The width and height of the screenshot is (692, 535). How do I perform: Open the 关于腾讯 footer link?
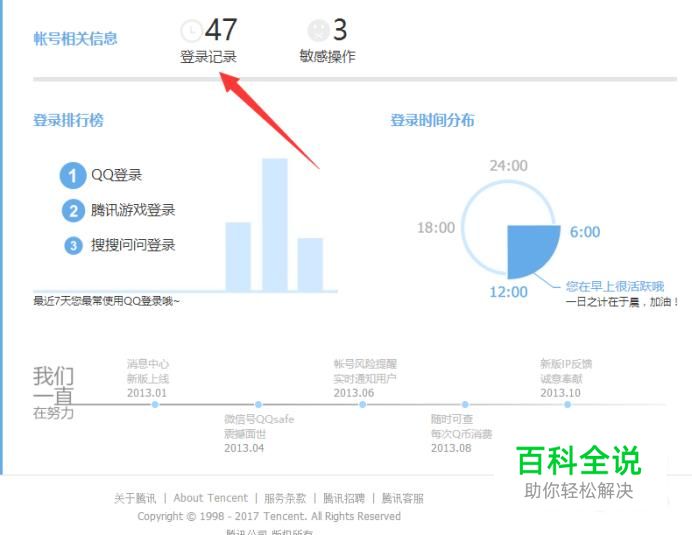(135, 498)
